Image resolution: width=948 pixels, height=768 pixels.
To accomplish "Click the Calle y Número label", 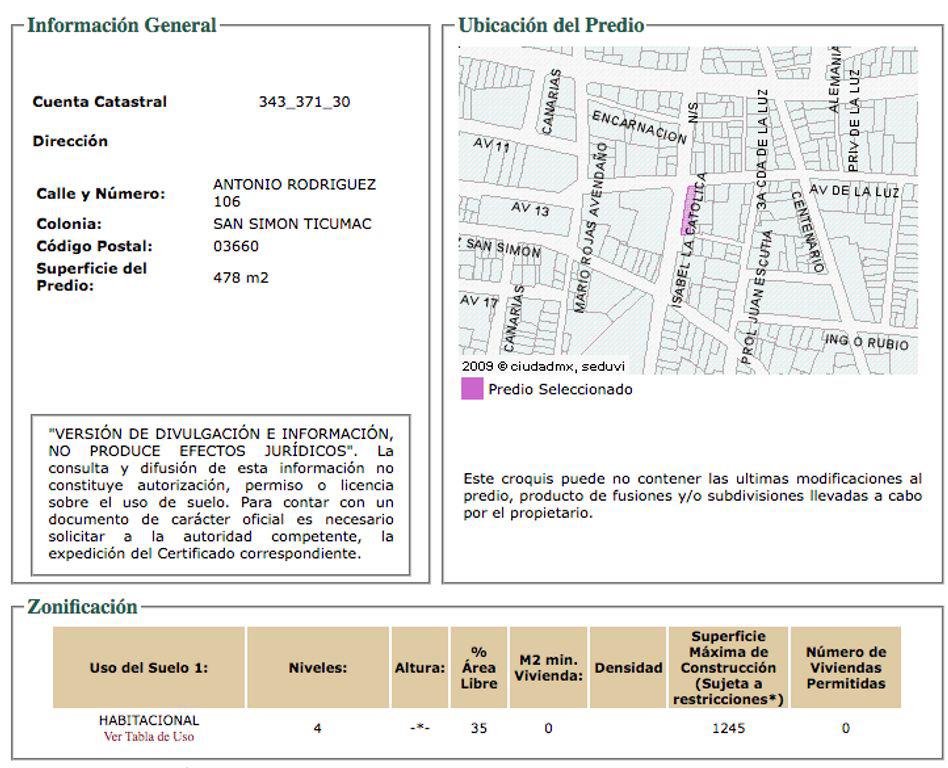I will coord(100,194).
